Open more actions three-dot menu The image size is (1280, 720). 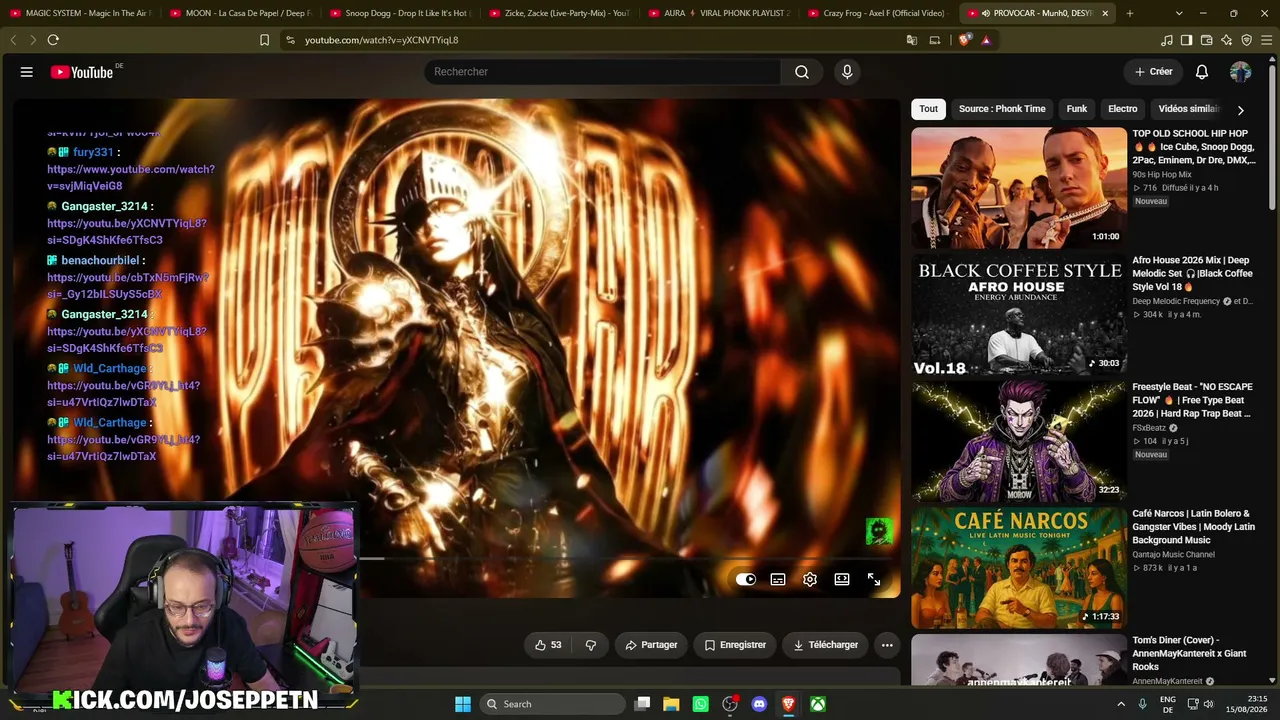point(887,645)
